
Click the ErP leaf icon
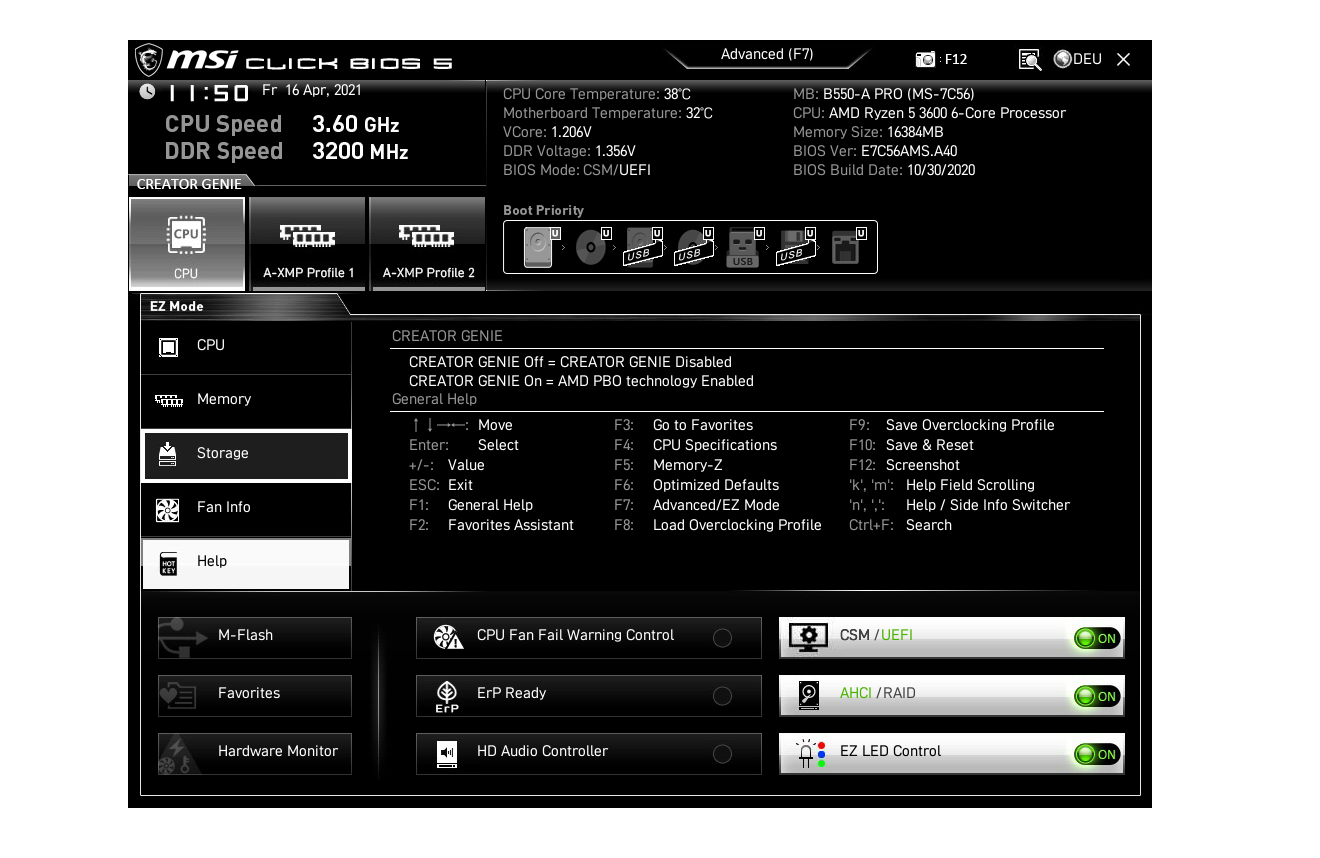447,696
